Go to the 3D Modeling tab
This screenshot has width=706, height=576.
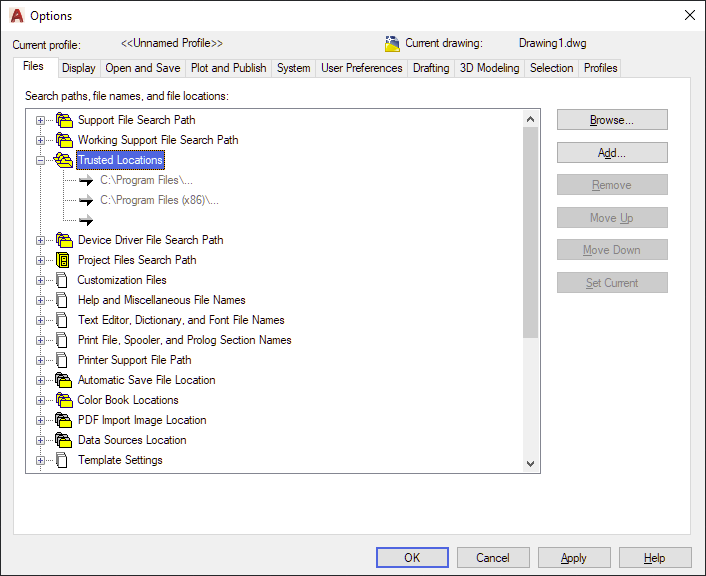pyautogui.click(x=489, y=68)
